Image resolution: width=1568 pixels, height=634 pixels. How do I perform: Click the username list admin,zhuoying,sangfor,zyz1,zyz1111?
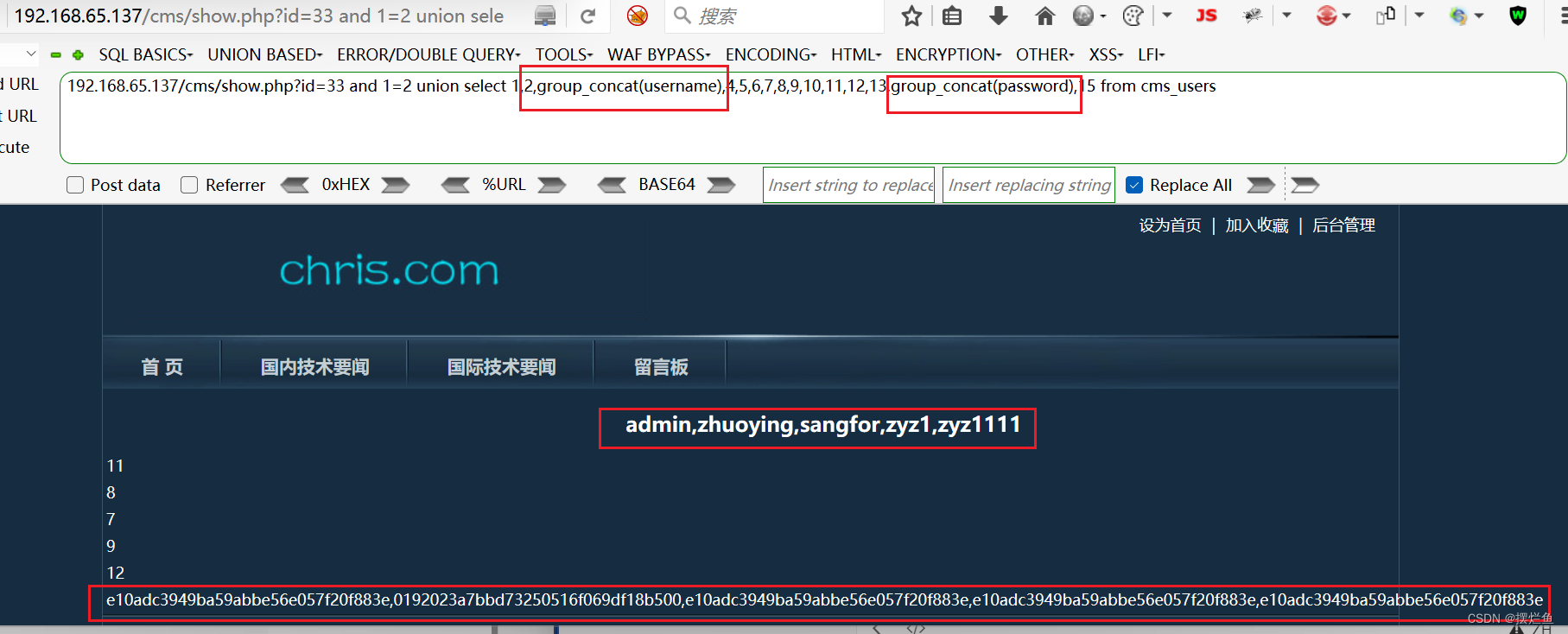coord(823,424)
